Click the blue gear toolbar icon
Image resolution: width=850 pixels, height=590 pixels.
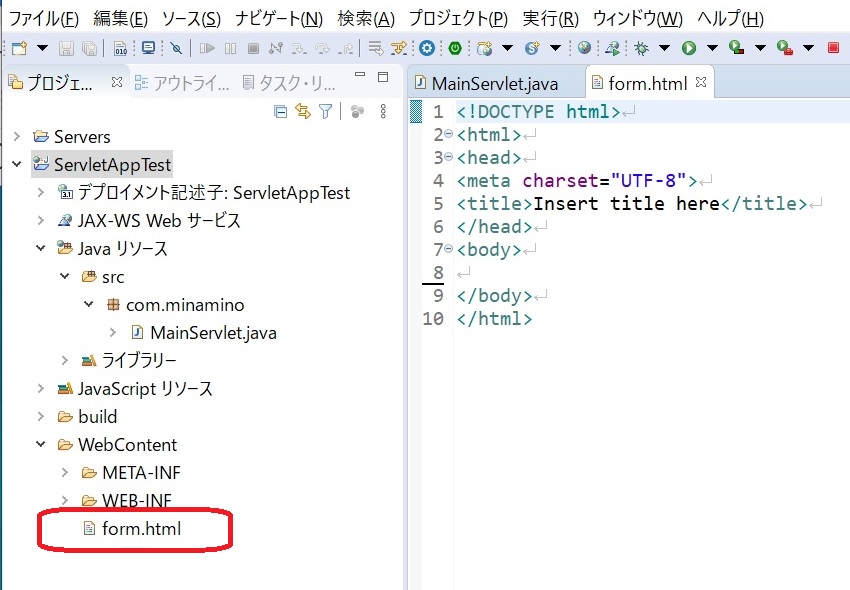pyautogui.click(x=427, y=48)
